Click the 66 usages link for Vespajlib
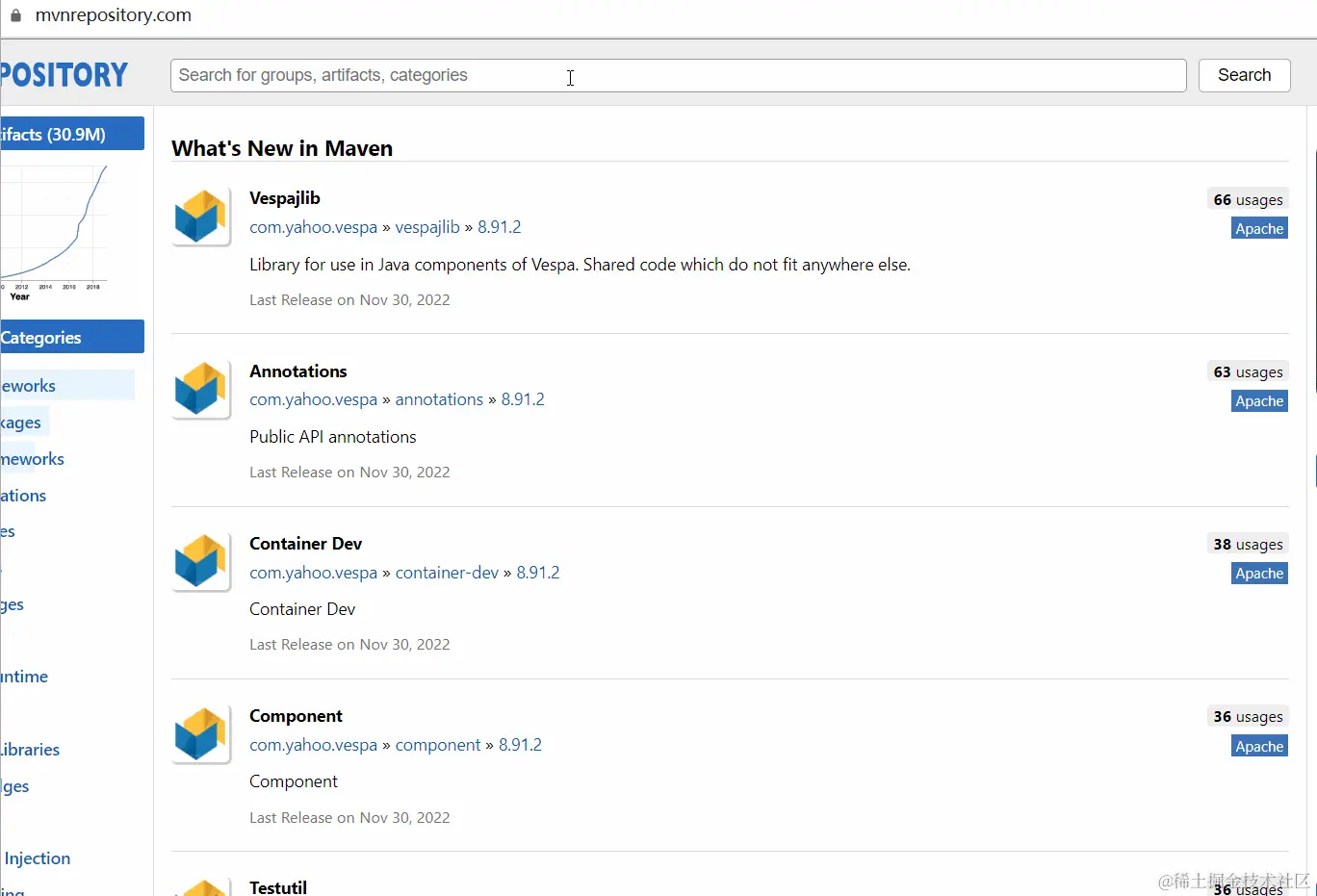 pos(1247,199)
